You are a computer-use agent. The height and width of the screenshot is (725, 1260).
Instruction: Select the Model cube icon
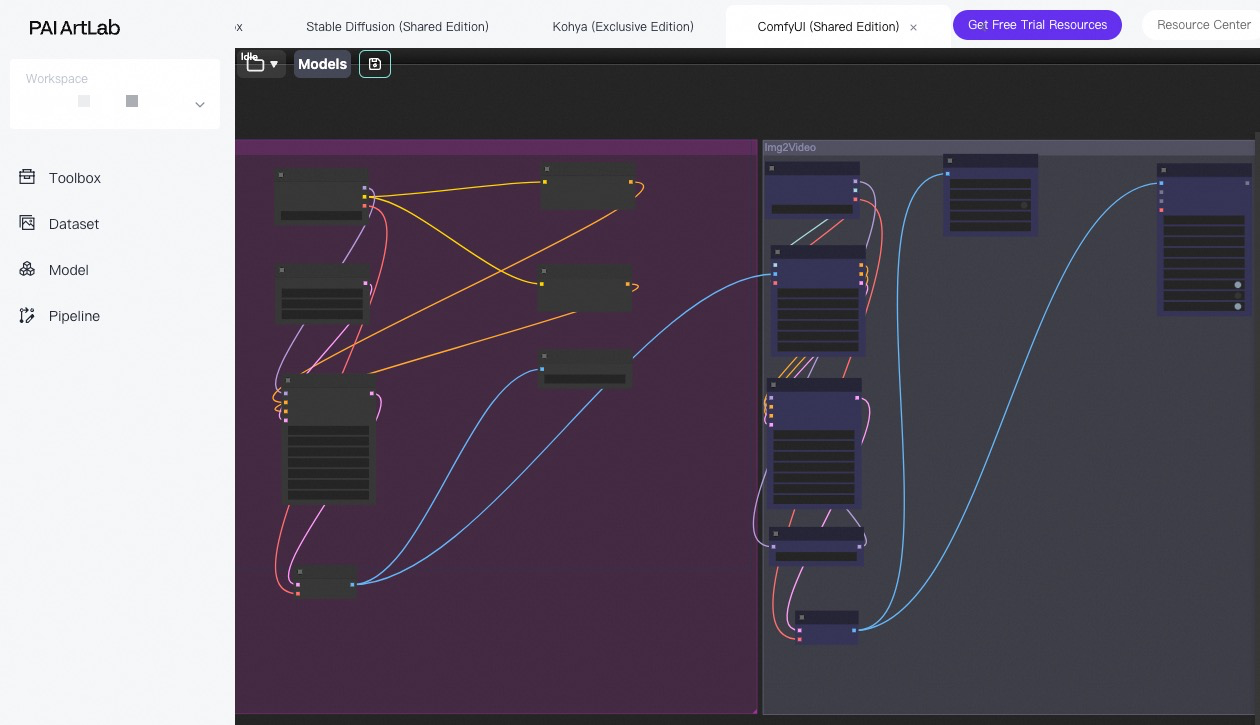(27, 269)
